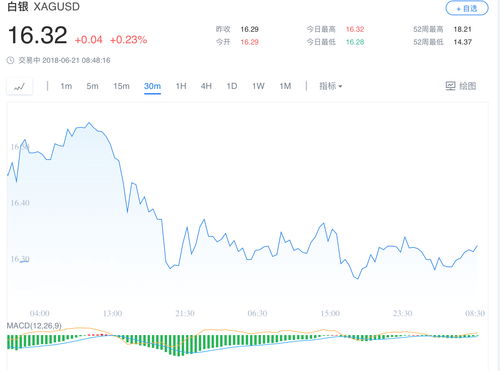The width and height of the screenshot is (500, 371).
Task: Click the 15:00 time axis label
Action: tap(330, 313)
